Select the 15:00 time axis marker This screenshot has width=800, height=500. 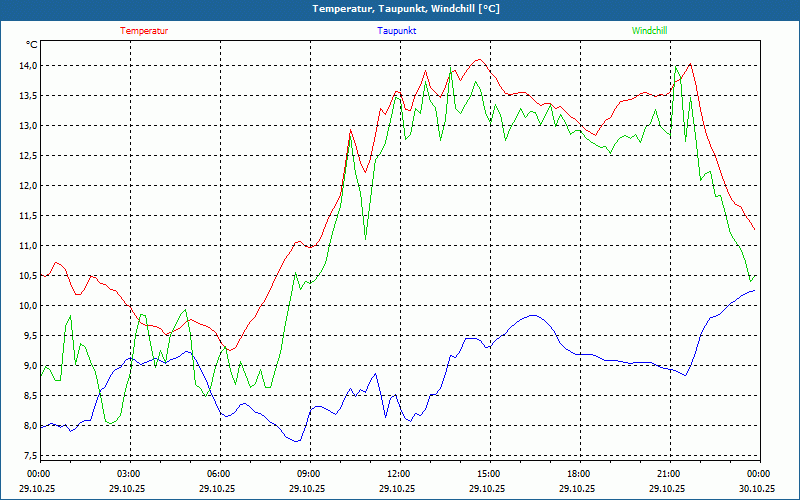pyautogui.click(x=488, y=473)
